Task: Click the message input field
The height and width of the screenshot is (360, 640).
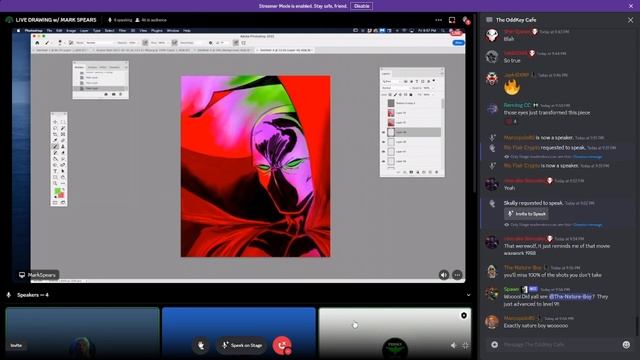Action: [x=559, y=345]
